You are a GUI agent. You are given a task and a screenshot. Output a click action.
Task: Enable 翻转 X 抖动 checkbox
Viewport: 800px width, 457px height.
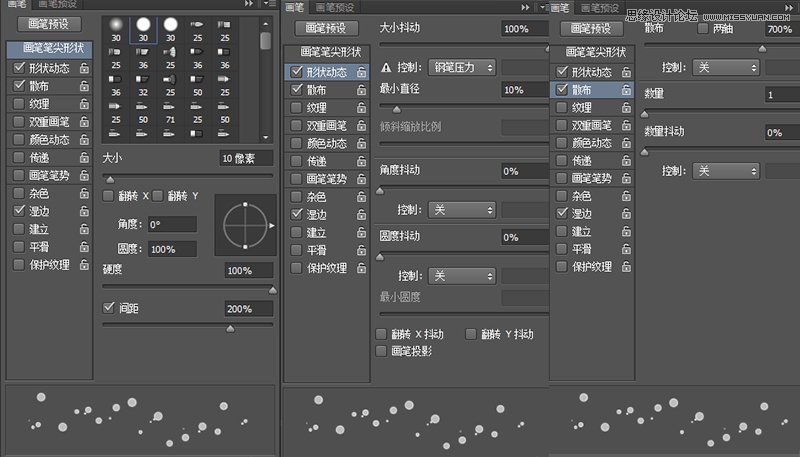pyautogui.click(x=381, y=334)
